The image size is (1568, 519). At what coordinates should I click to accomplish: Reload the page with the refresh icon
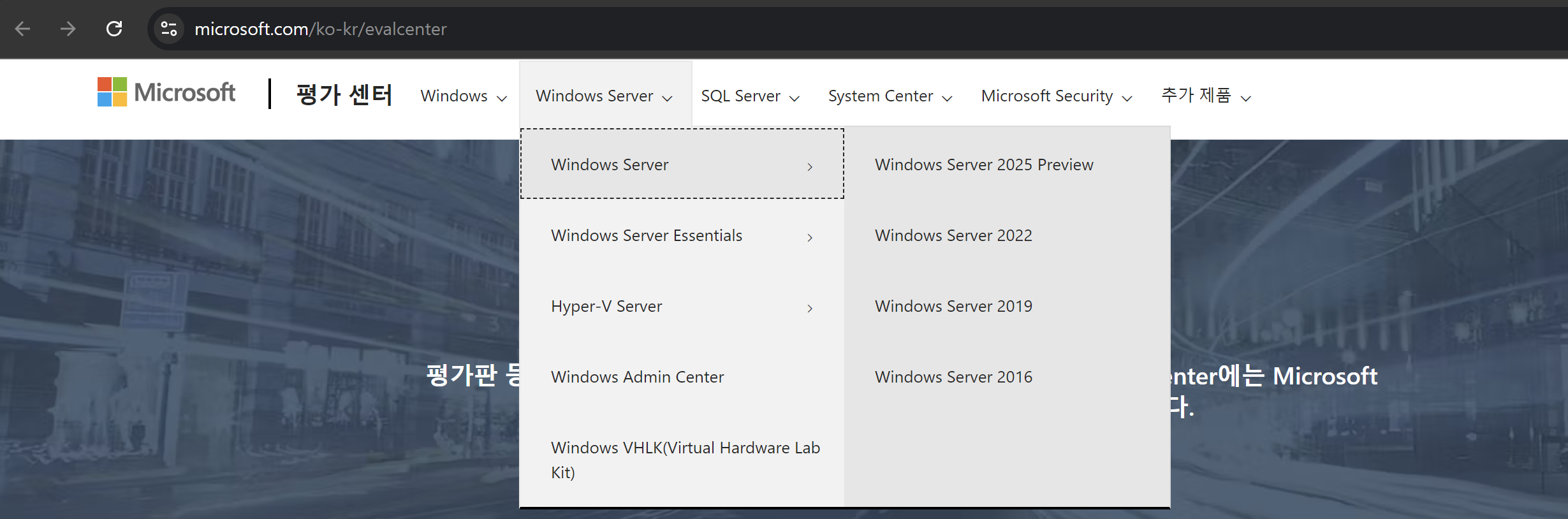point(114,29)
